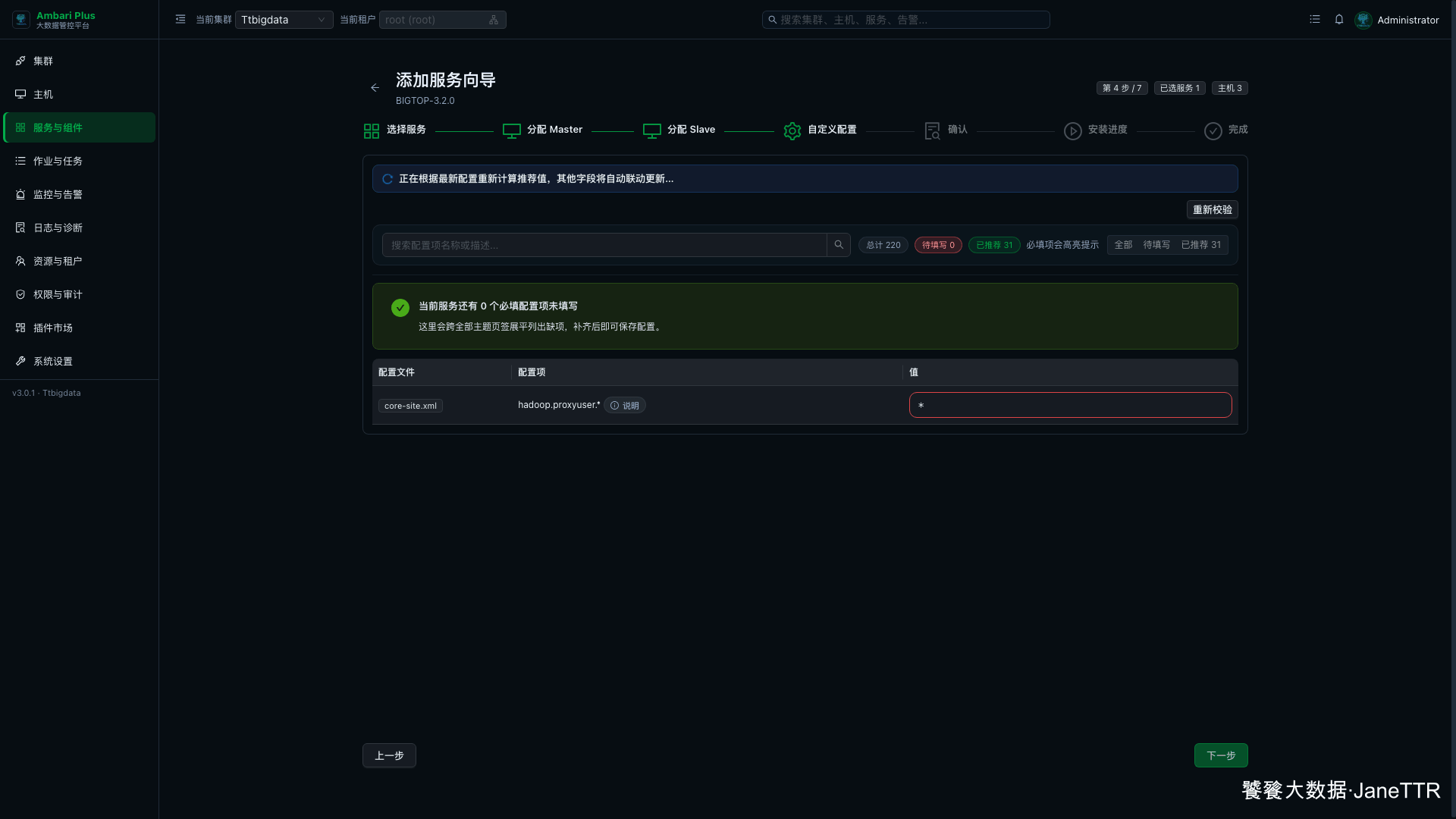This screenshot has width=1456, height=819.
Task: Click the 上一步 button
Action: (x=389, y=755)
